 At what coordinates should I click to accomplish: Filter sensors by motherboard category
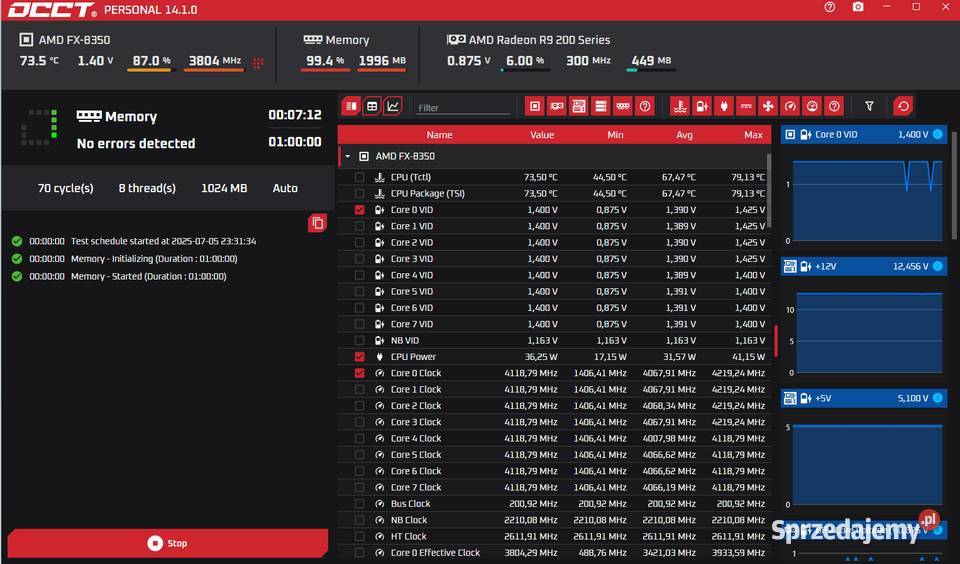click(x=579, y=107)
